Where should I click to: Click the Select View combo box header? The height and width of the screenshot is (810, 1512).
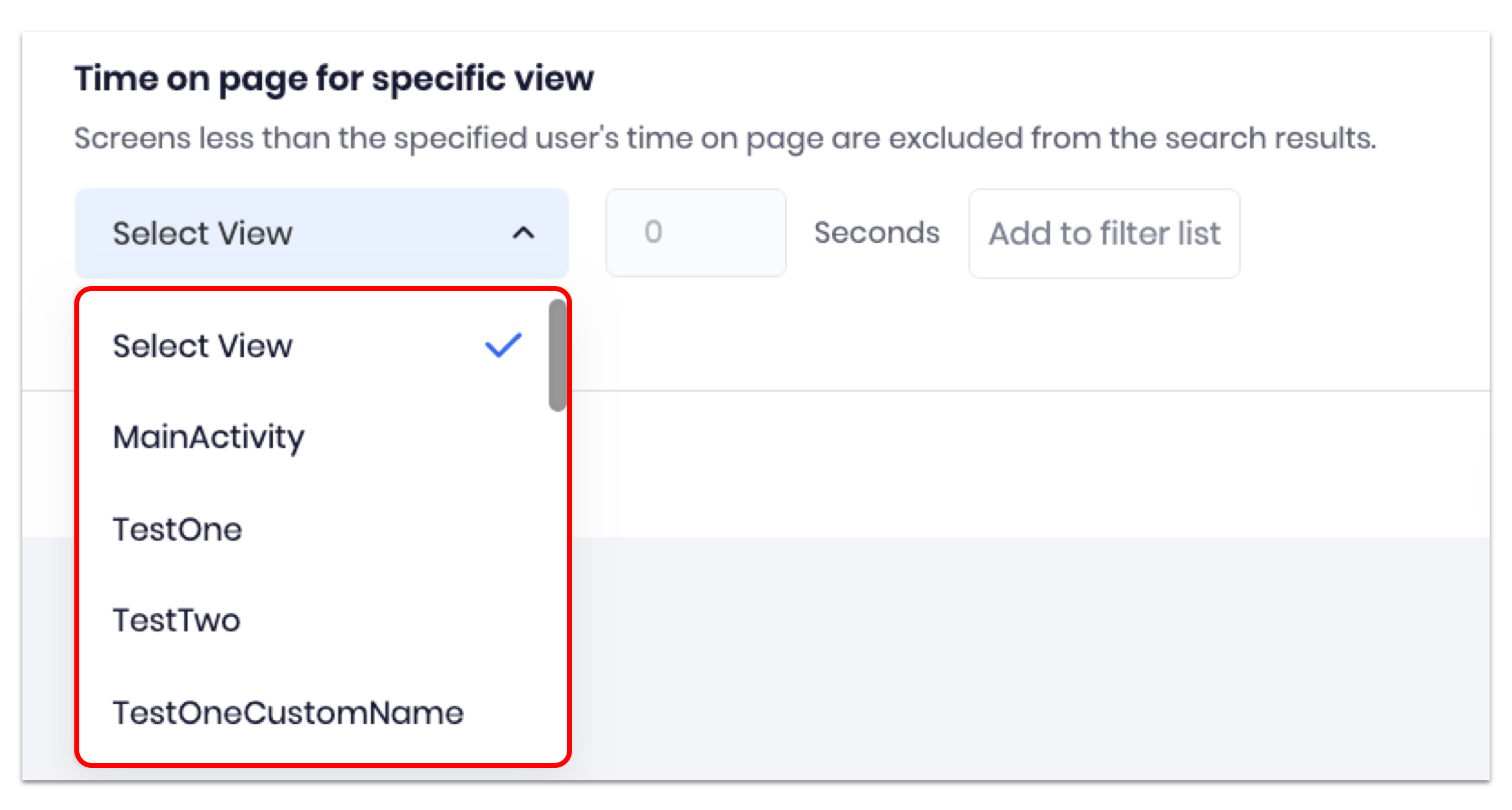click(x=297, y=233)
